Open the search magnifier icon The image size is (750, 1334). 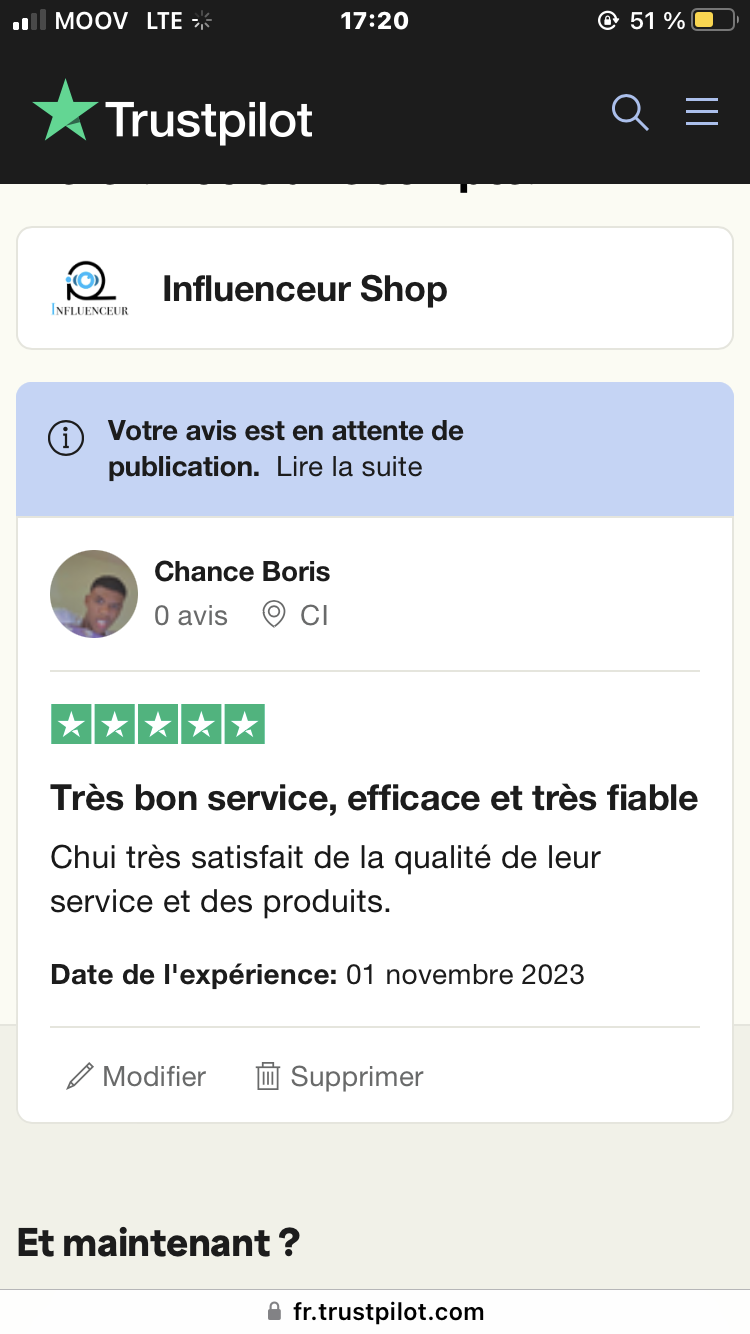tap(629, 112)
